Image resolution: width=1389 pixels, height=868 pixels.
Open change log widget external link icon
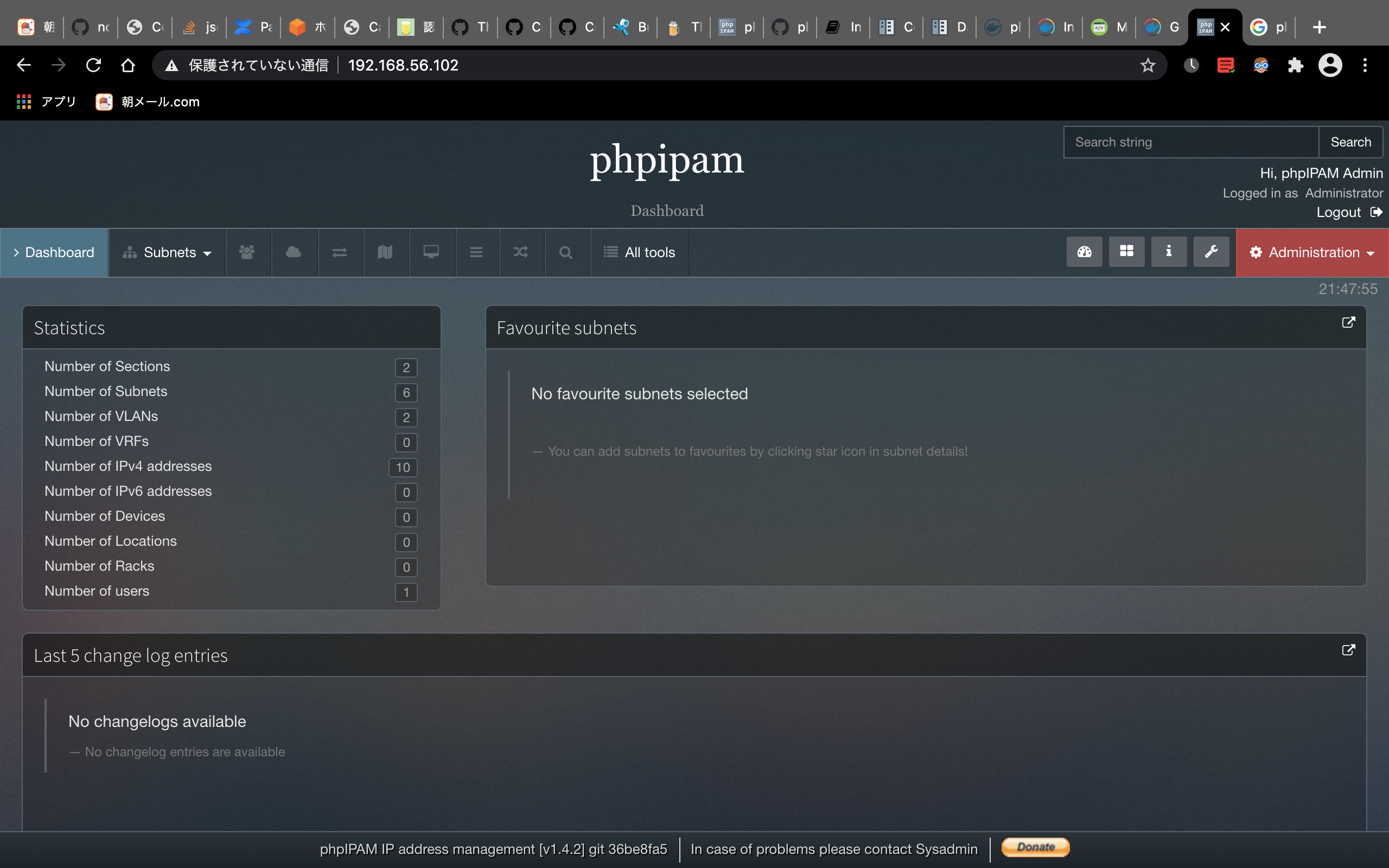(1348, 649)
